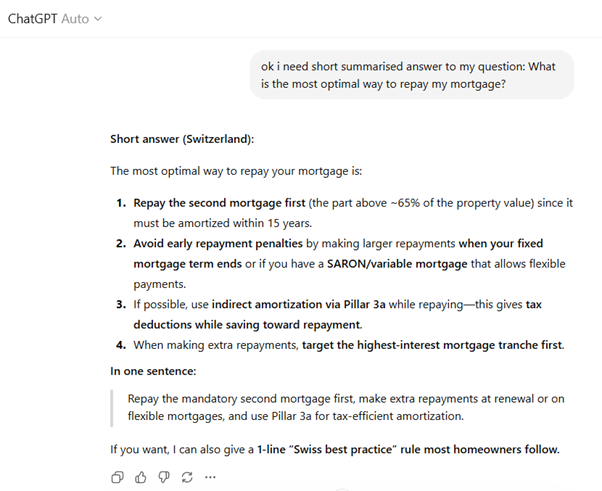Click the user's mortgage question bubble
Screen dimensions: 602x491
[x=411, y=75]
